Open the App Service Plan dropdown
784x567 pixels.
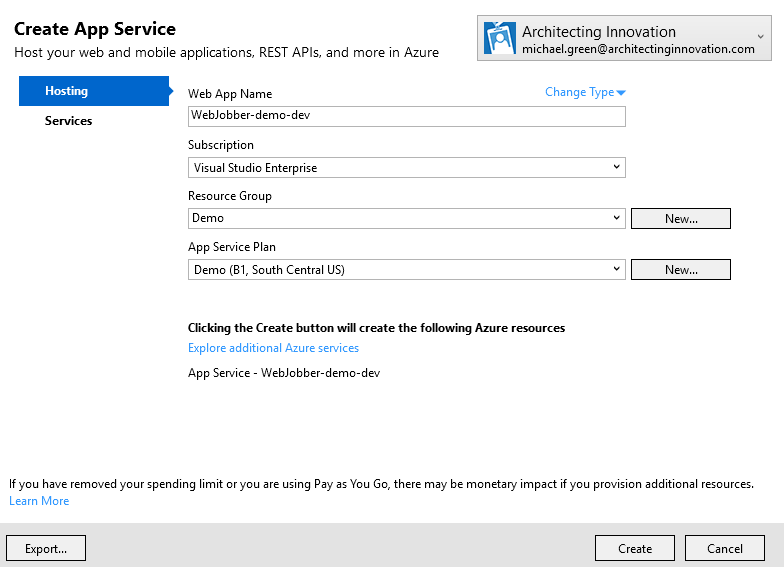[x=406, y=270]
